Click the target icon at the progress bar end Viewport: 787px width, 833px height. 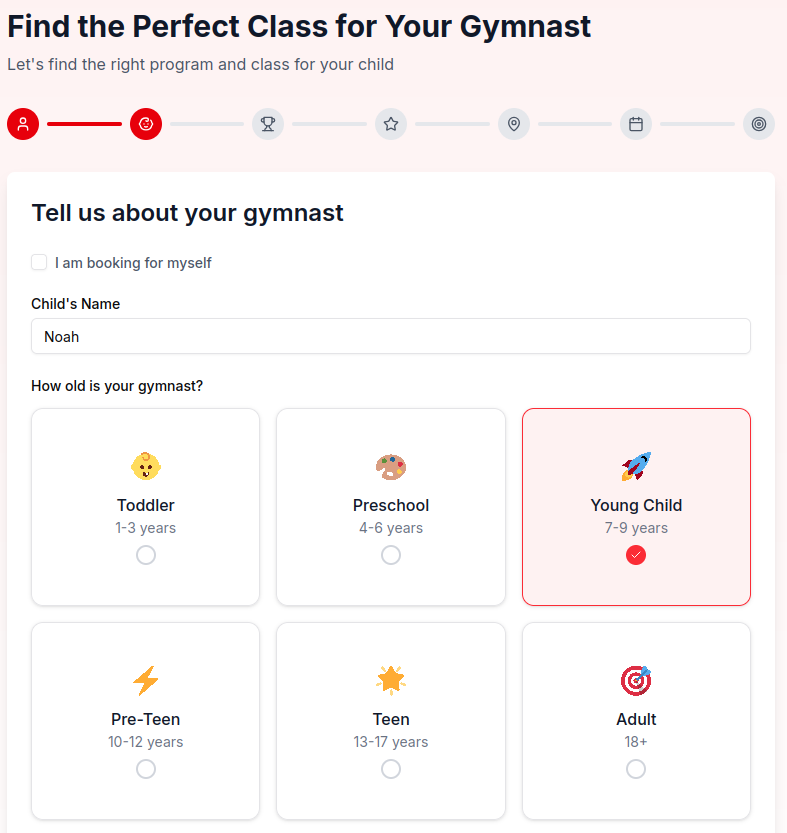758,124
